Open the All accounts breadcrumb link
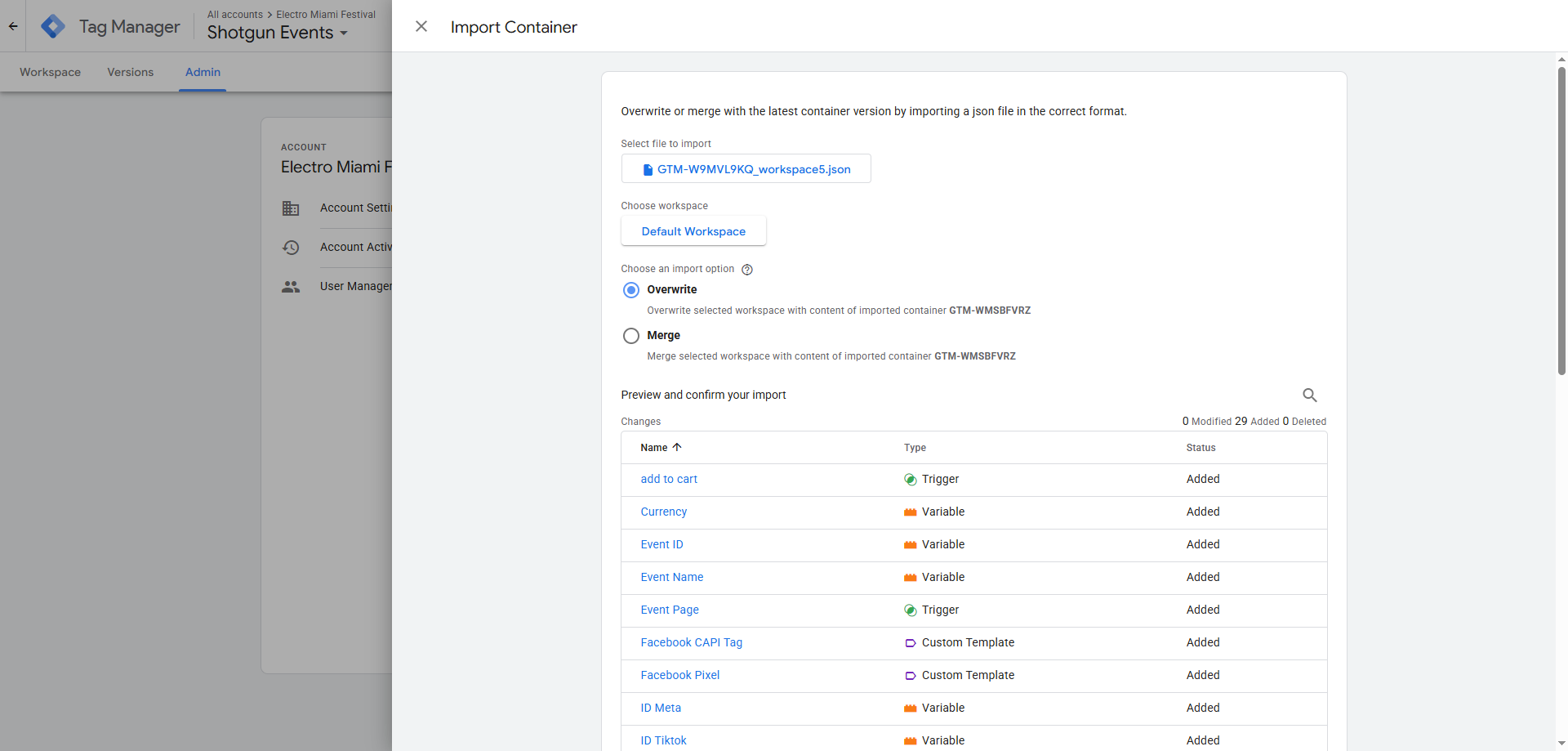Viewport: 1568px width, 751px height. point(235,15)
